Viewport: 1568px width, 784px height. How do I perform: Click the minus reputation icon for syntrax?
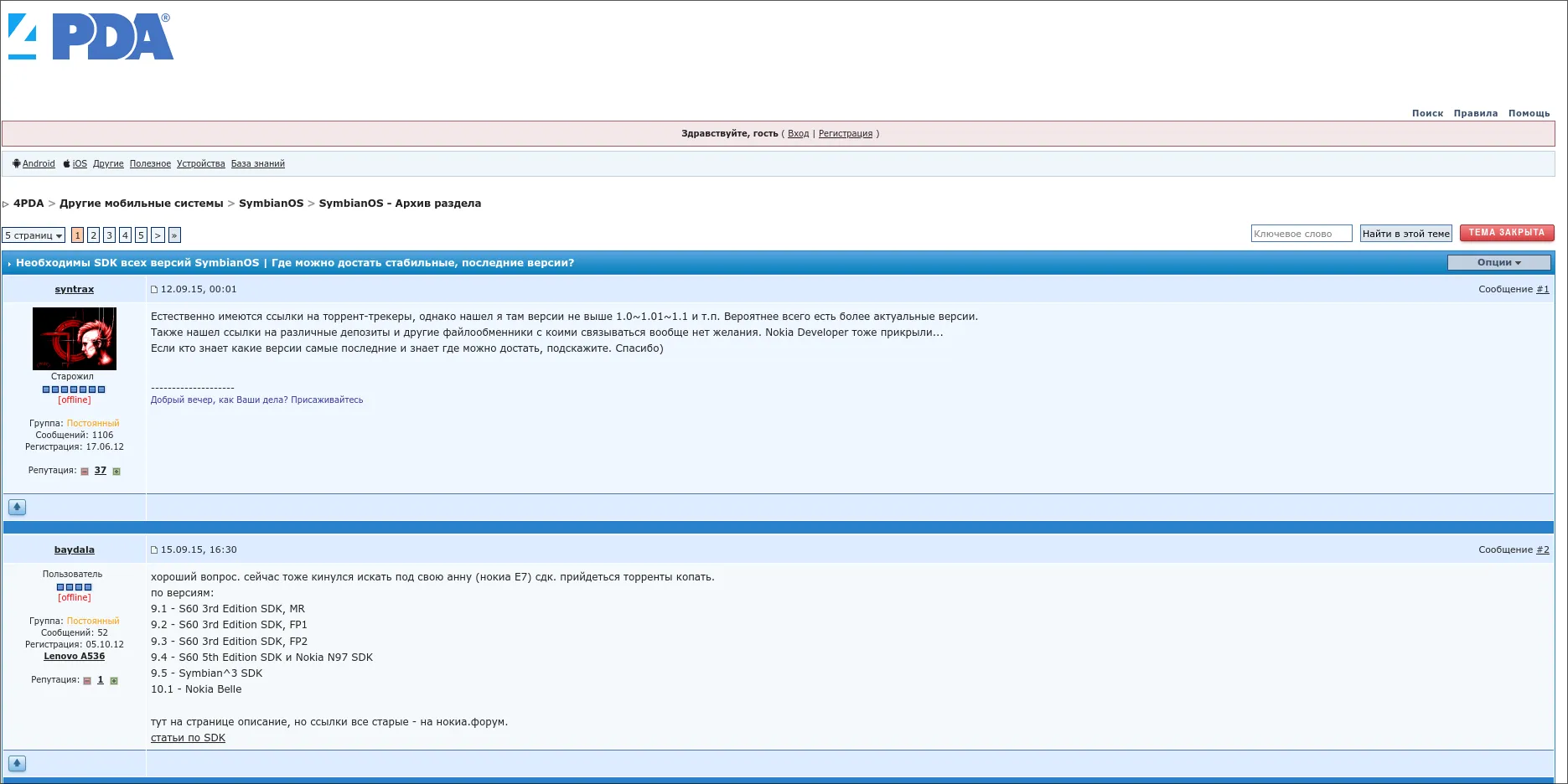85,472
